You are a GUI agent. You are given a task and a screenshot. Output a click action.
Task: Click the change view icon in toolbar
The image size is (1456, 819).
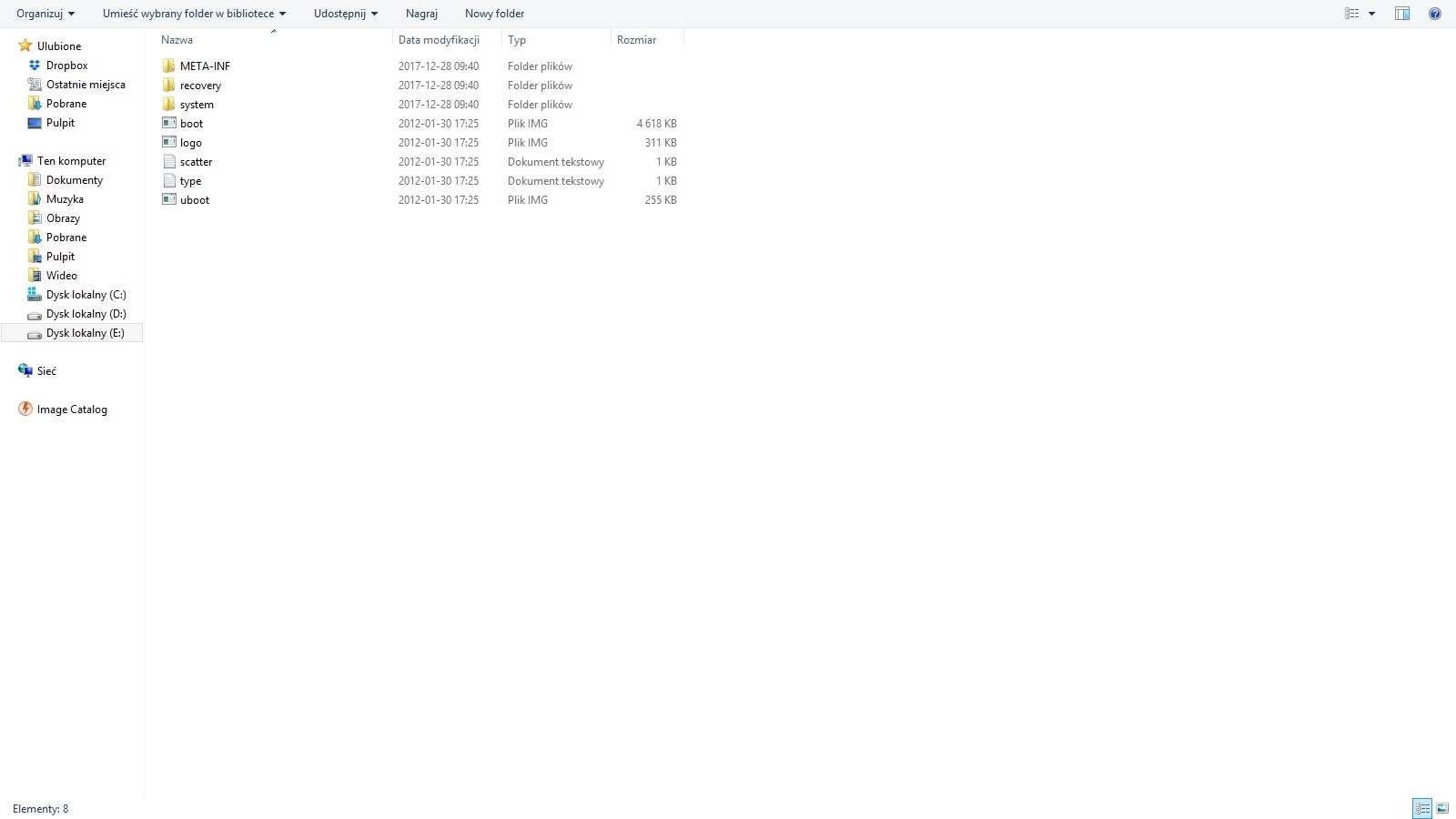[x=1352, y=14]
